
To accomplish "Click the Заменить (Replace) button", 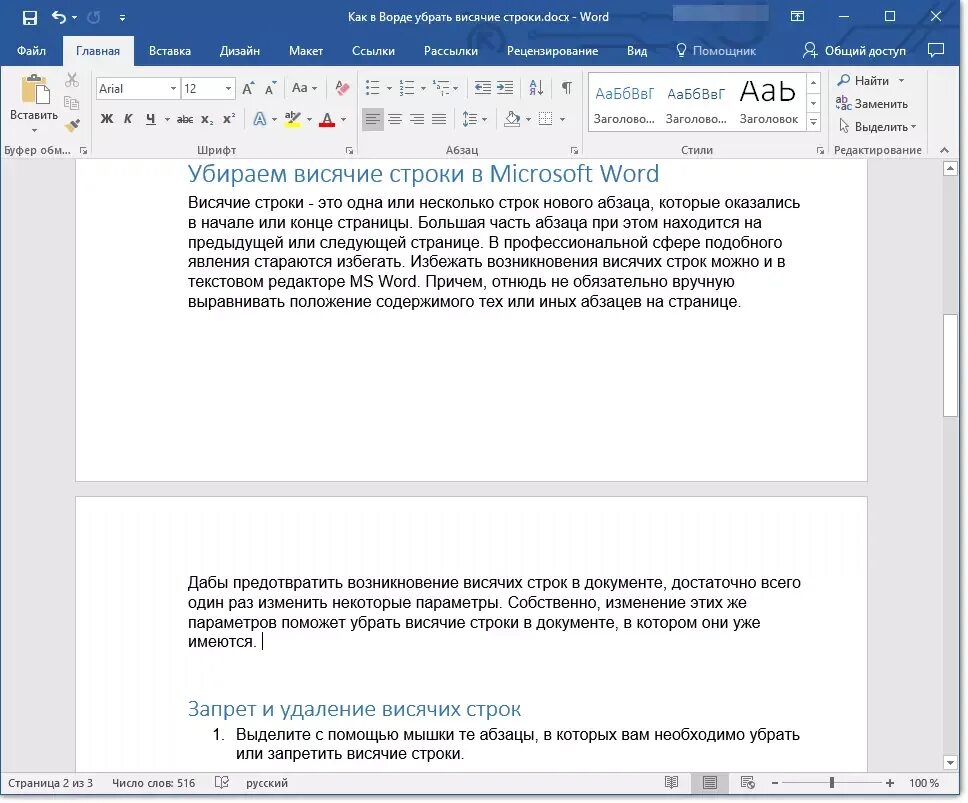I will click(x=872, y=104).
